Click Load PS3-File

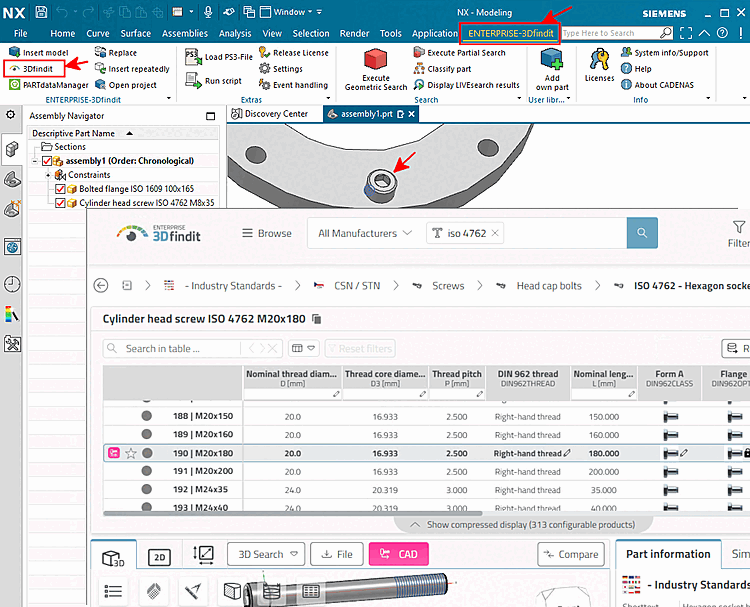pos(219,57)
